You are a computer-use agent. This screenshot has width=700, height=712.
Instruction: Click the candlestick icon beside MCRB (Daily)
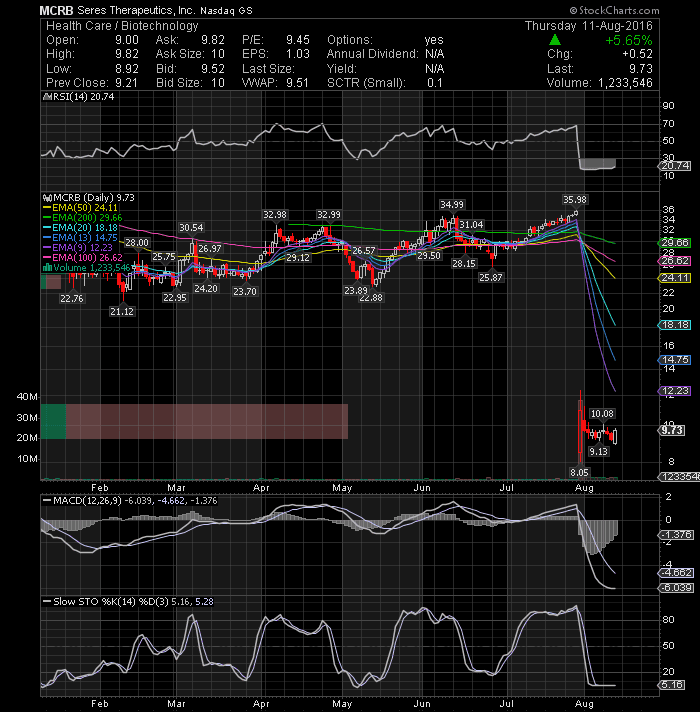(47, 198)
